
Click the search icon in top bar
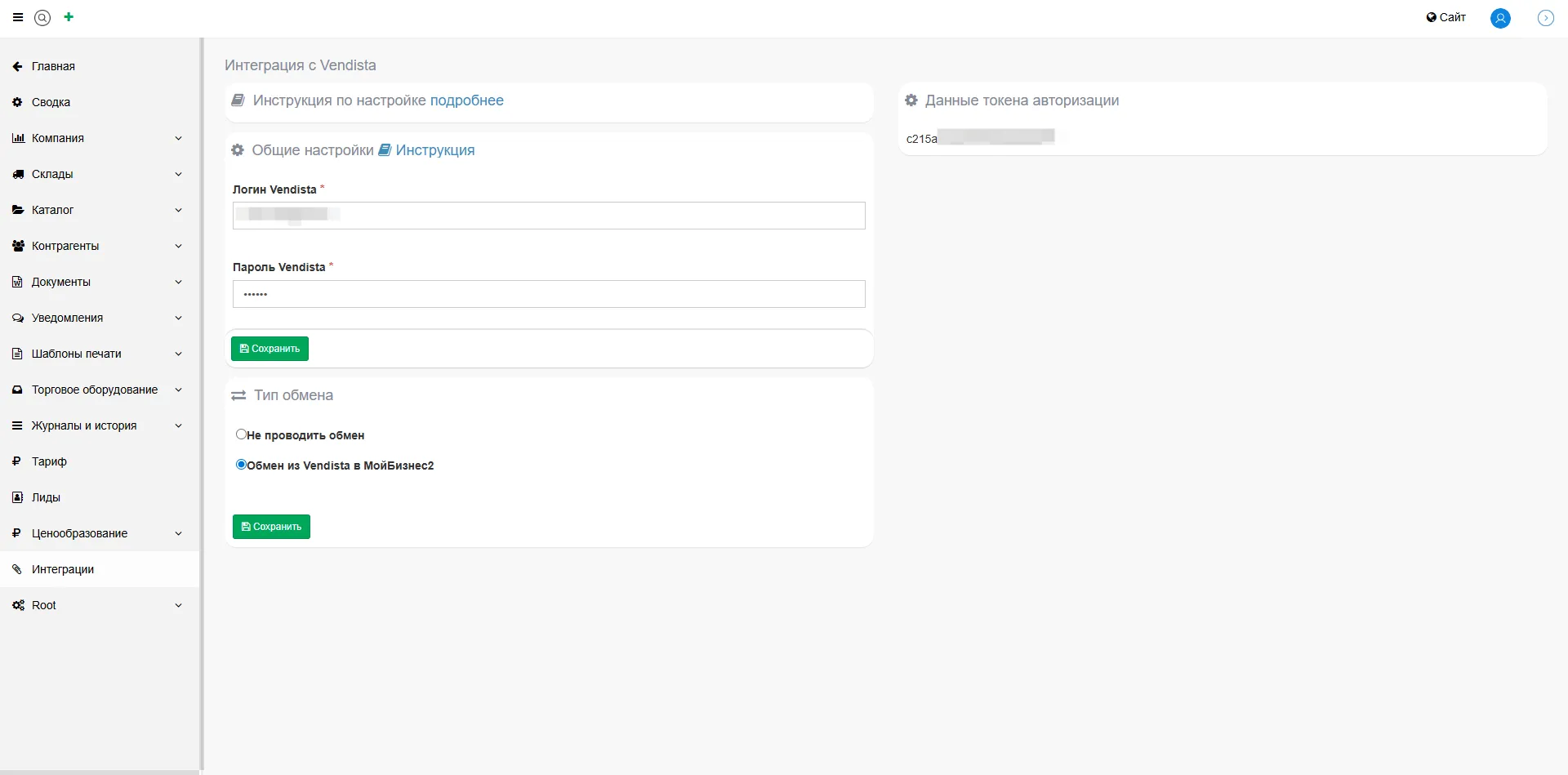pos(42,17)
